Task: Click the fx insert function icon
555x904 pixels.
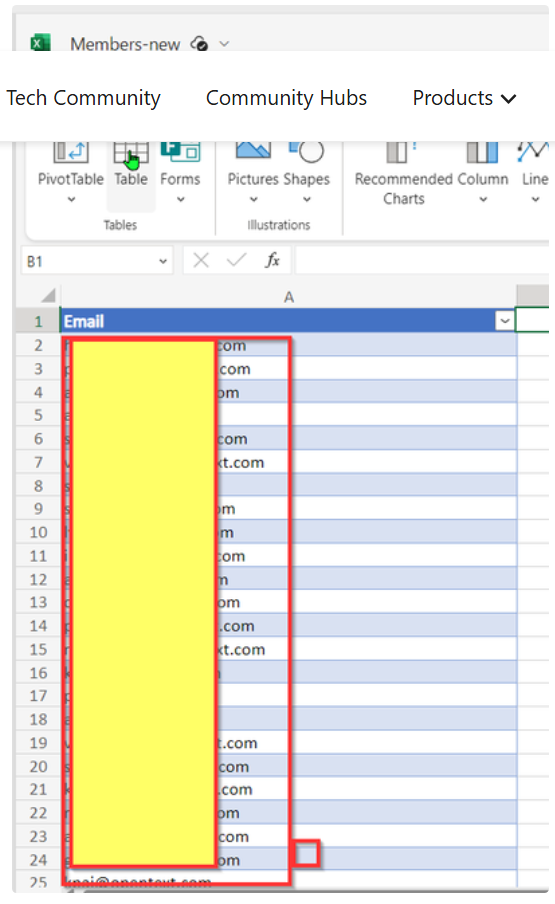Action: [x=272, y=261]
